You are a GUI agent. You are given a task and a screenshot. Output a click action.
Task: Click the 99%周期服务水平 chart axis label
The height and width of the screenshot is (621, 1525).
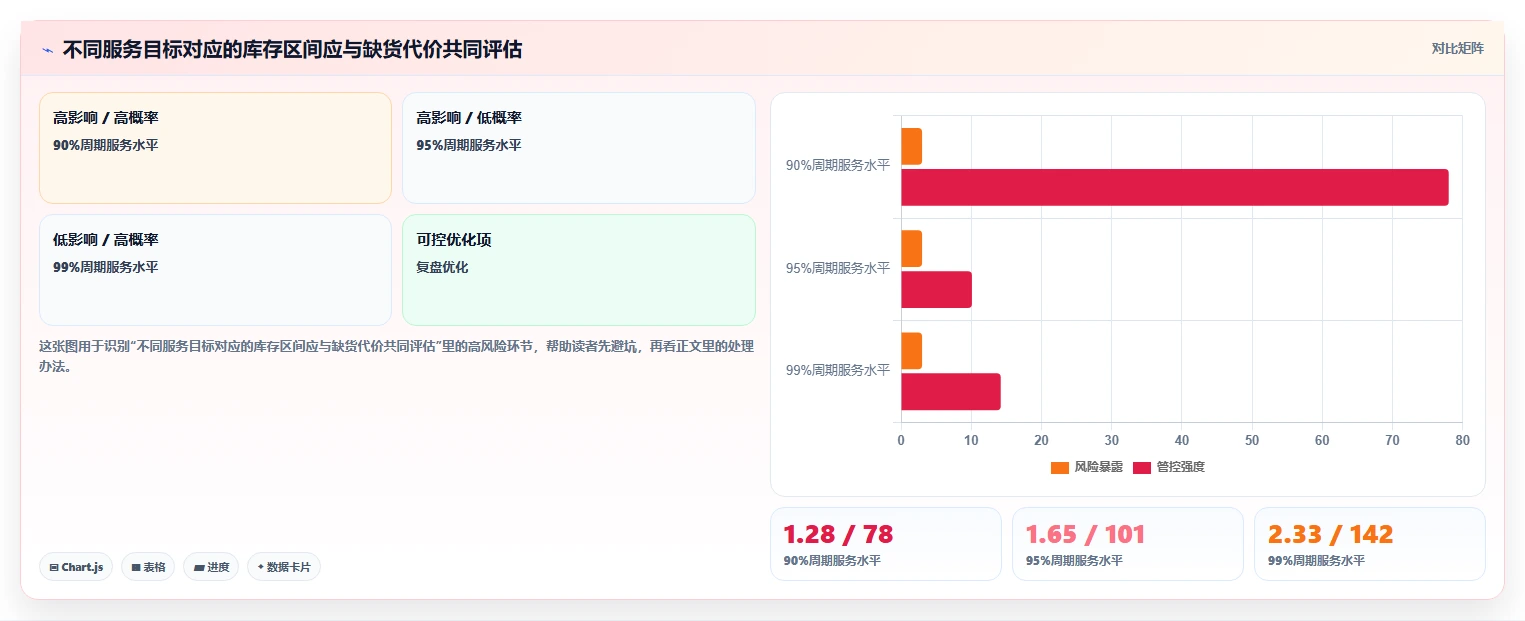tap(837, 370)
